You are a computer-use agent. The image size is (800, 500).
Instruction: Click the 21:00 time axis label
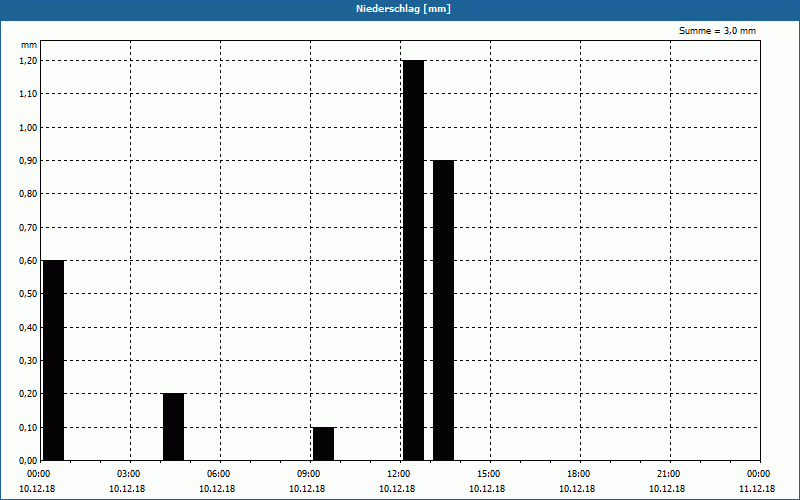[x=670, y=474]
